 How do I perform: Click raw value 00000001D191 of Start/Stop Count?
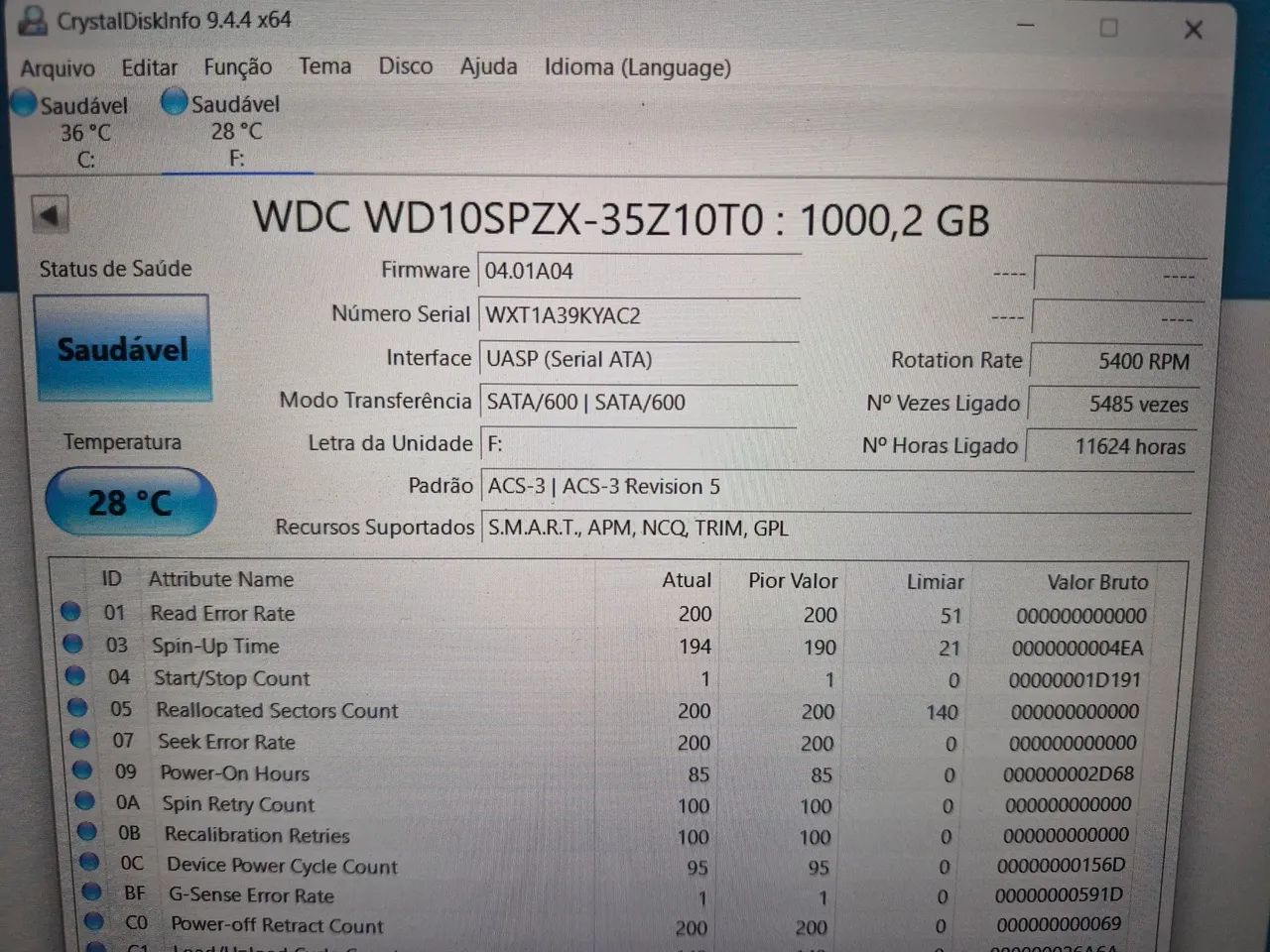(x=1075, y=680)
